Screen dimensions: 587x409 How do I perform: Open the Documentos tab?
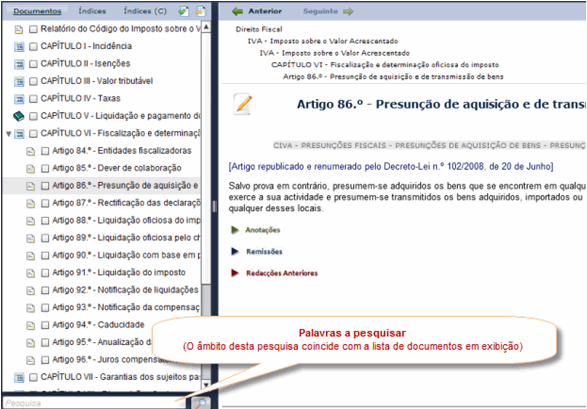[x=37, y=11]
